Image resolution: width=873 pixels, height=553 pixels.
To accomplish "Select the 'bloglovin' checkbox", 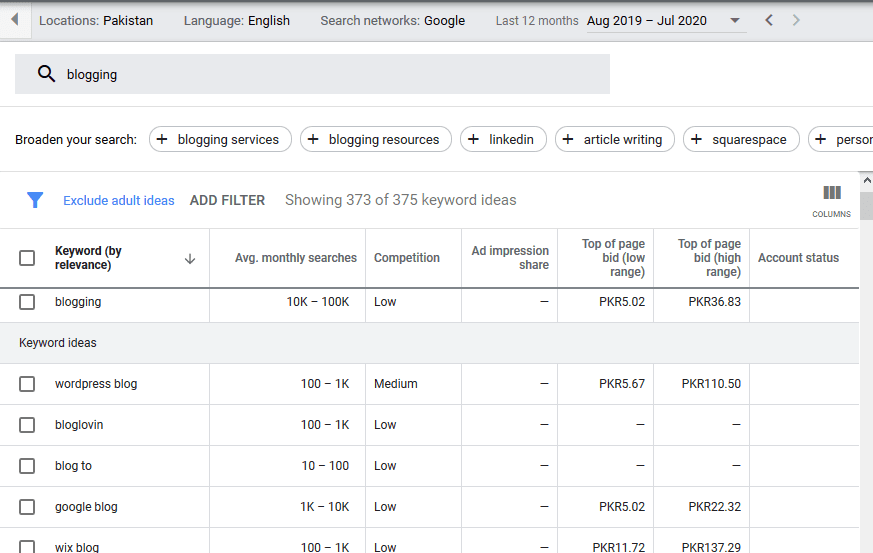I will coord(27,425).
